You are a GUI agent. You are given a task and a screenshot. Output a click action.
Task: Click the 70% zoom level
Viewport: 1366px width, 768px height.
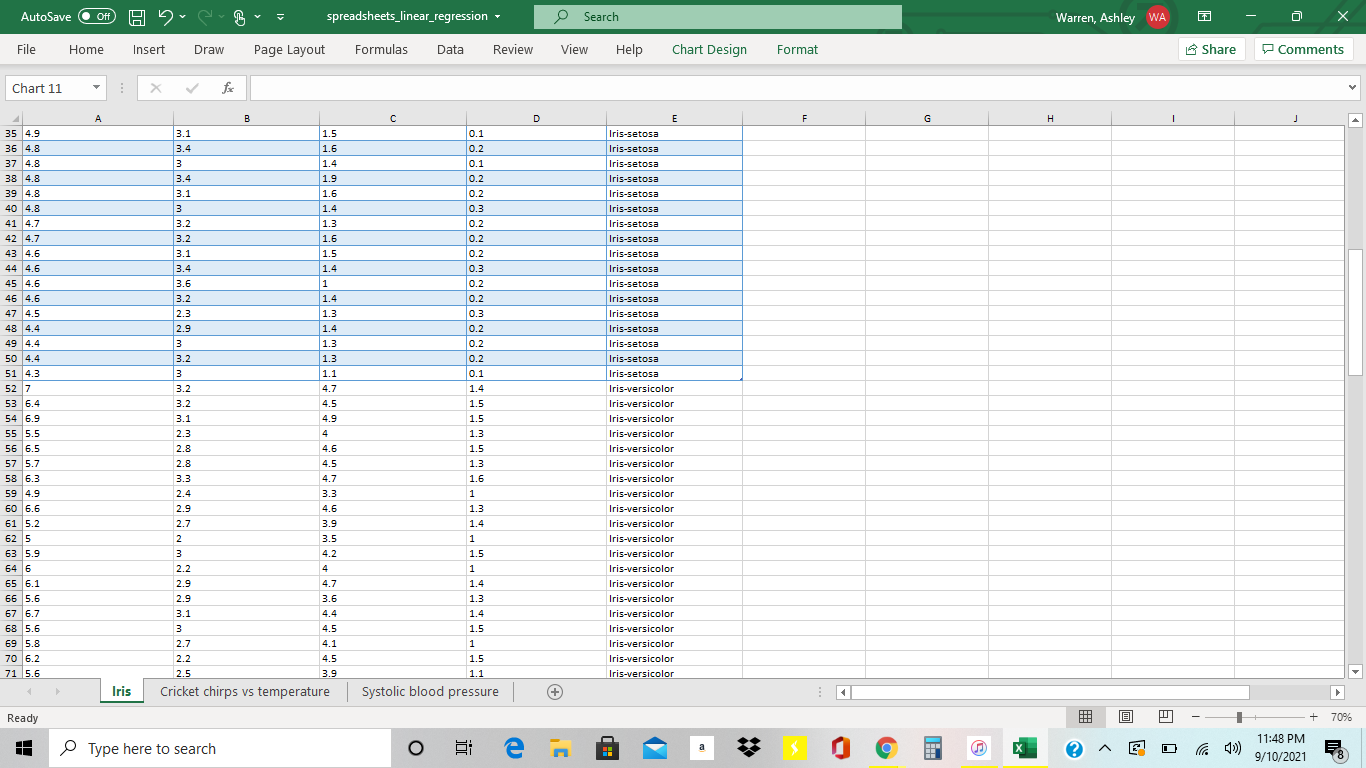(1341, 717)
